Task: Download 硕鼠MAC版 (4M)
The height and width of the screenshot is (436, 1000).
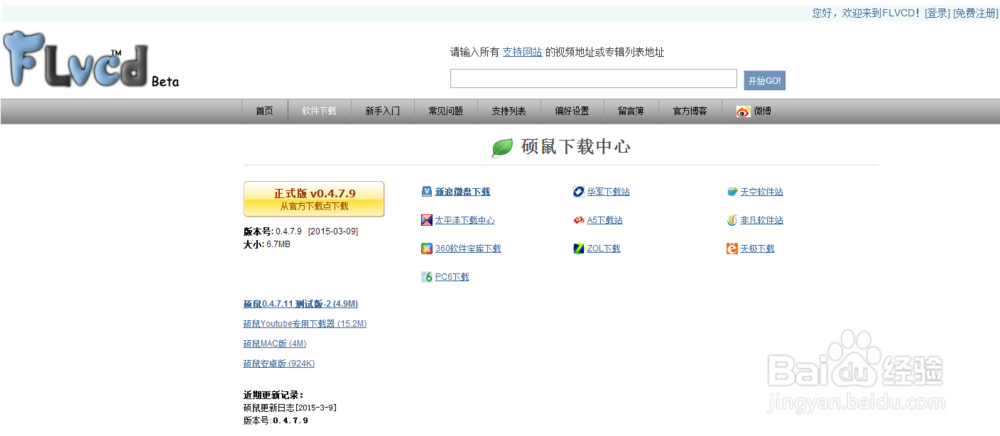Action: click(x=275, y=344)
